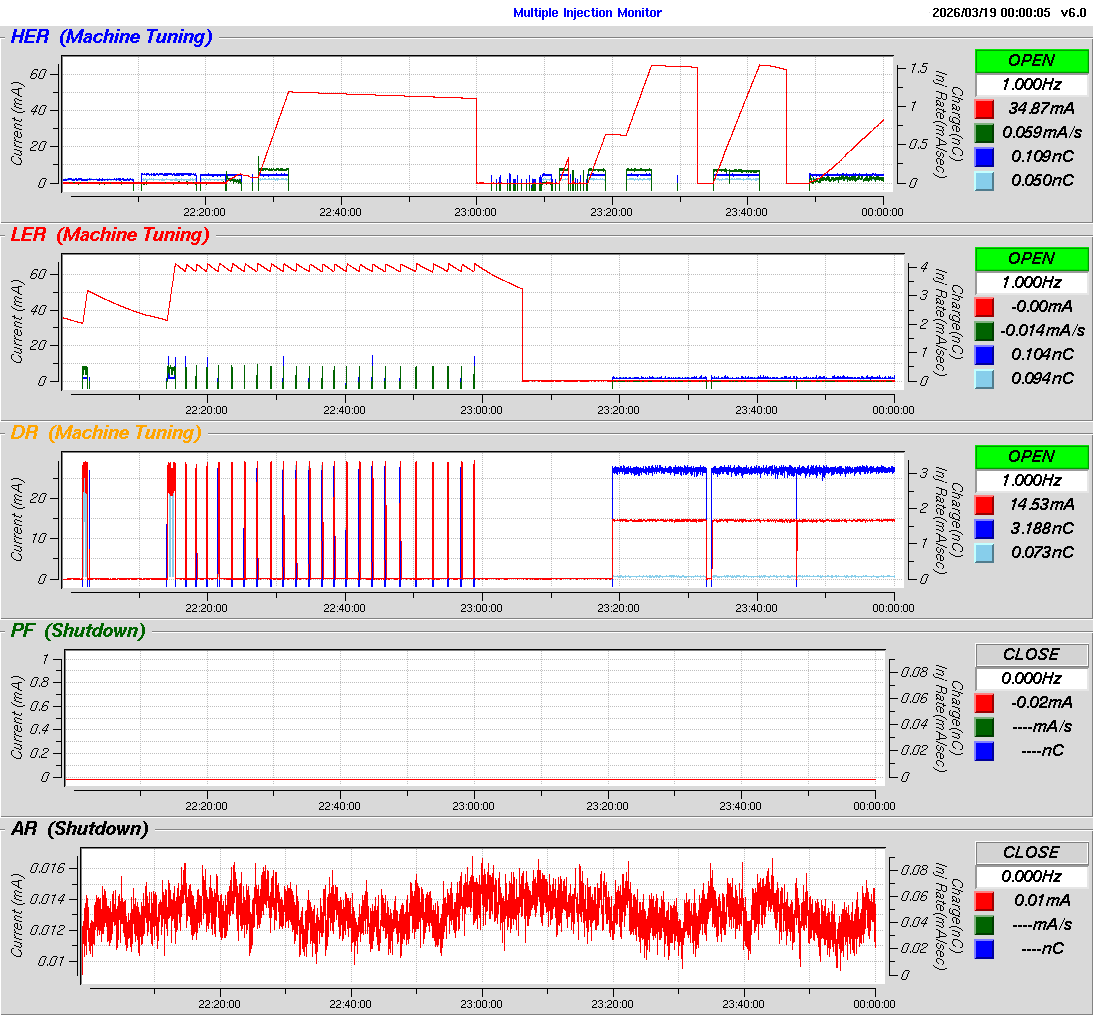Click the HER dark green injection rate swatch

click(x=984, y=132)
